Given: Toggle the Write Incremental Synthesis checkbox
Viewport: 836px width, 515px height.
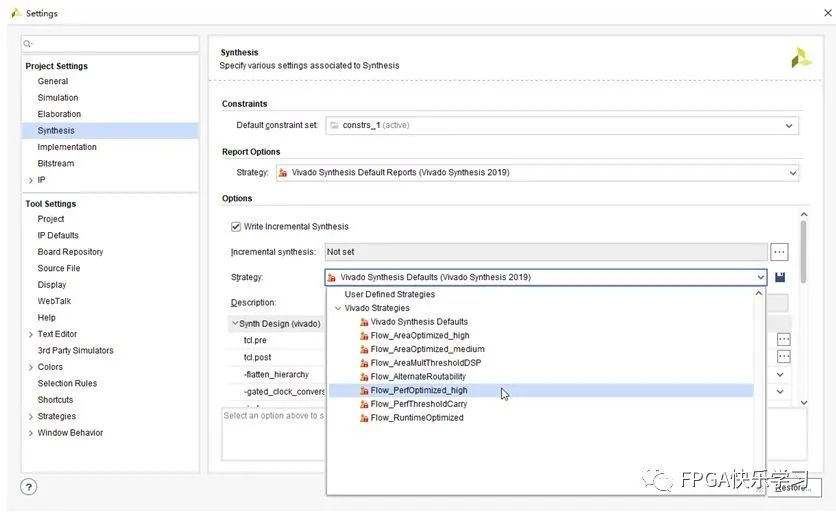Looking at the screenshot, I should point(237,227).
